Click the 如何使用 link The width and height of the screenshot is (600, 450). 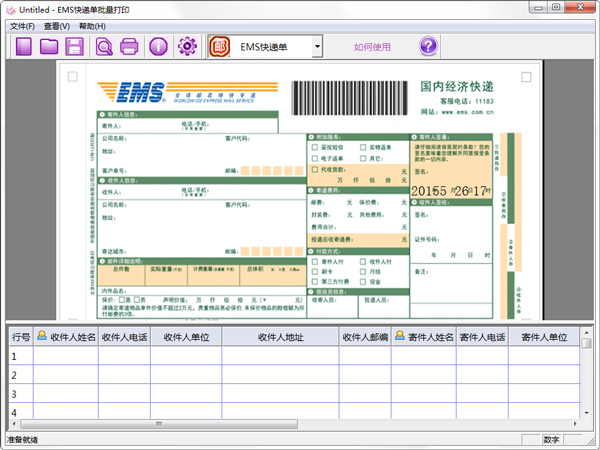point(372,47)
